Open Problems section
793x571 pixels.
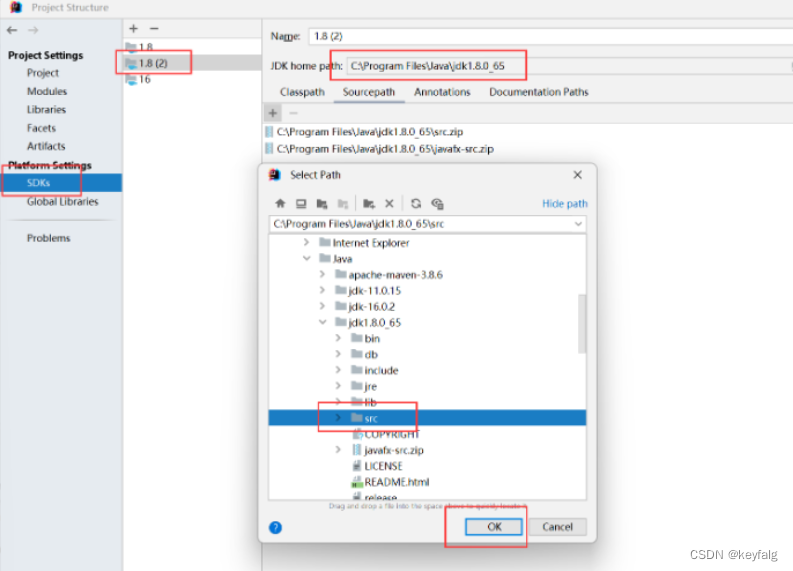pos(49,238)
